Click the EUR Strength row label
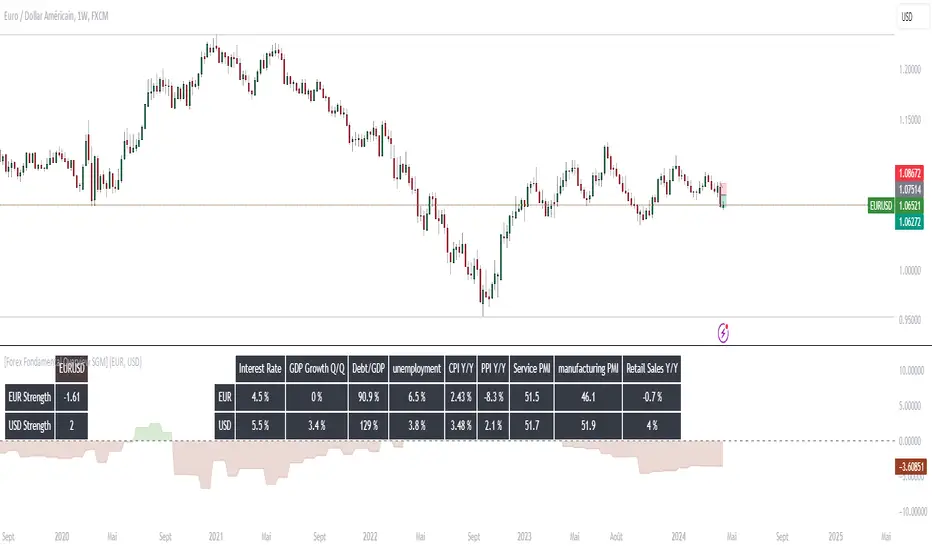Viewport: 932px width, 550px height. point(28,397)
